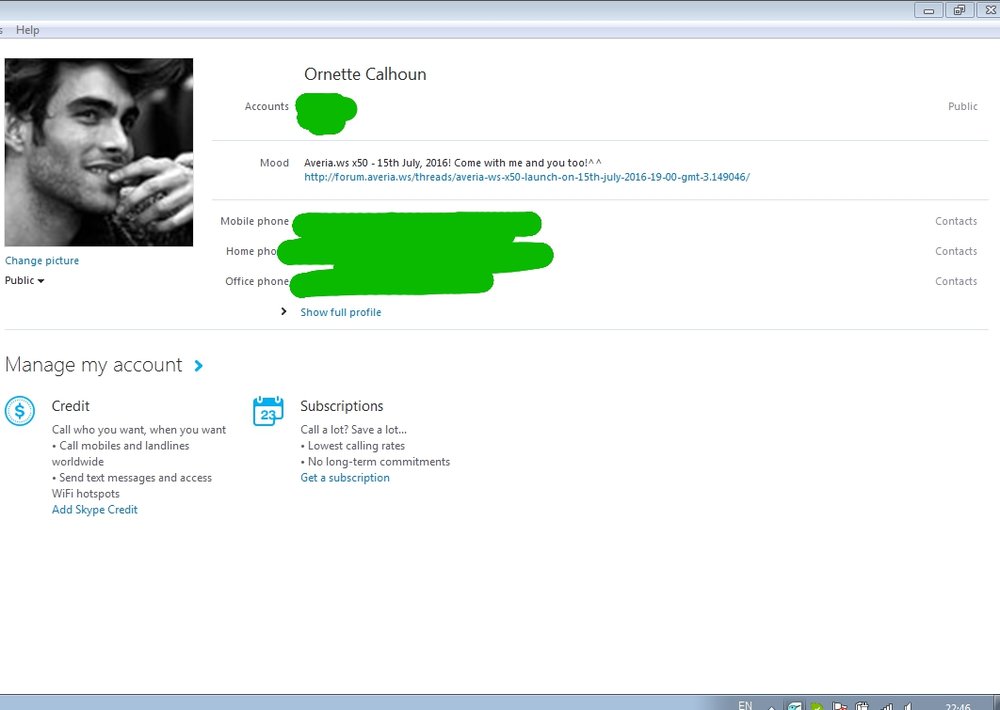Click the profile picture thumbnail
The image size is (1000, 710).
(x=99, y=152)
